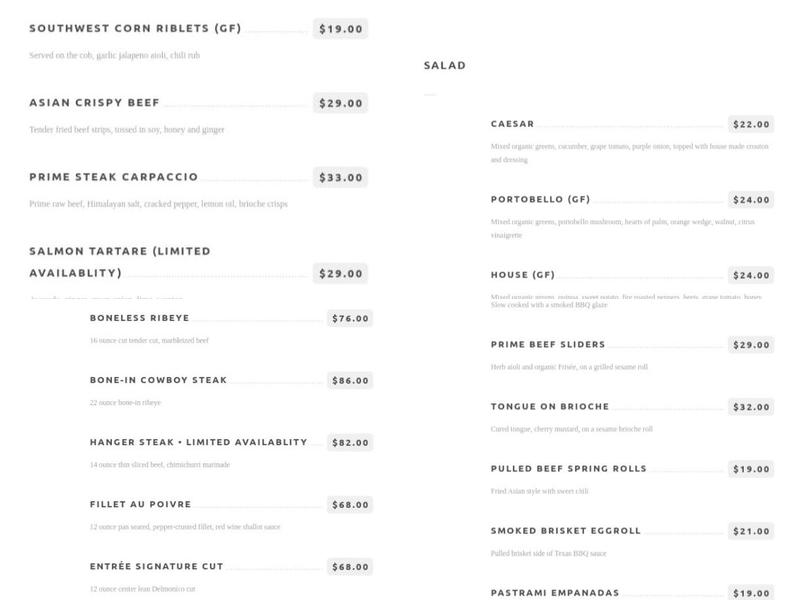
Task: Click the Entrée Signature Cut title
Action: click(156, 567)
